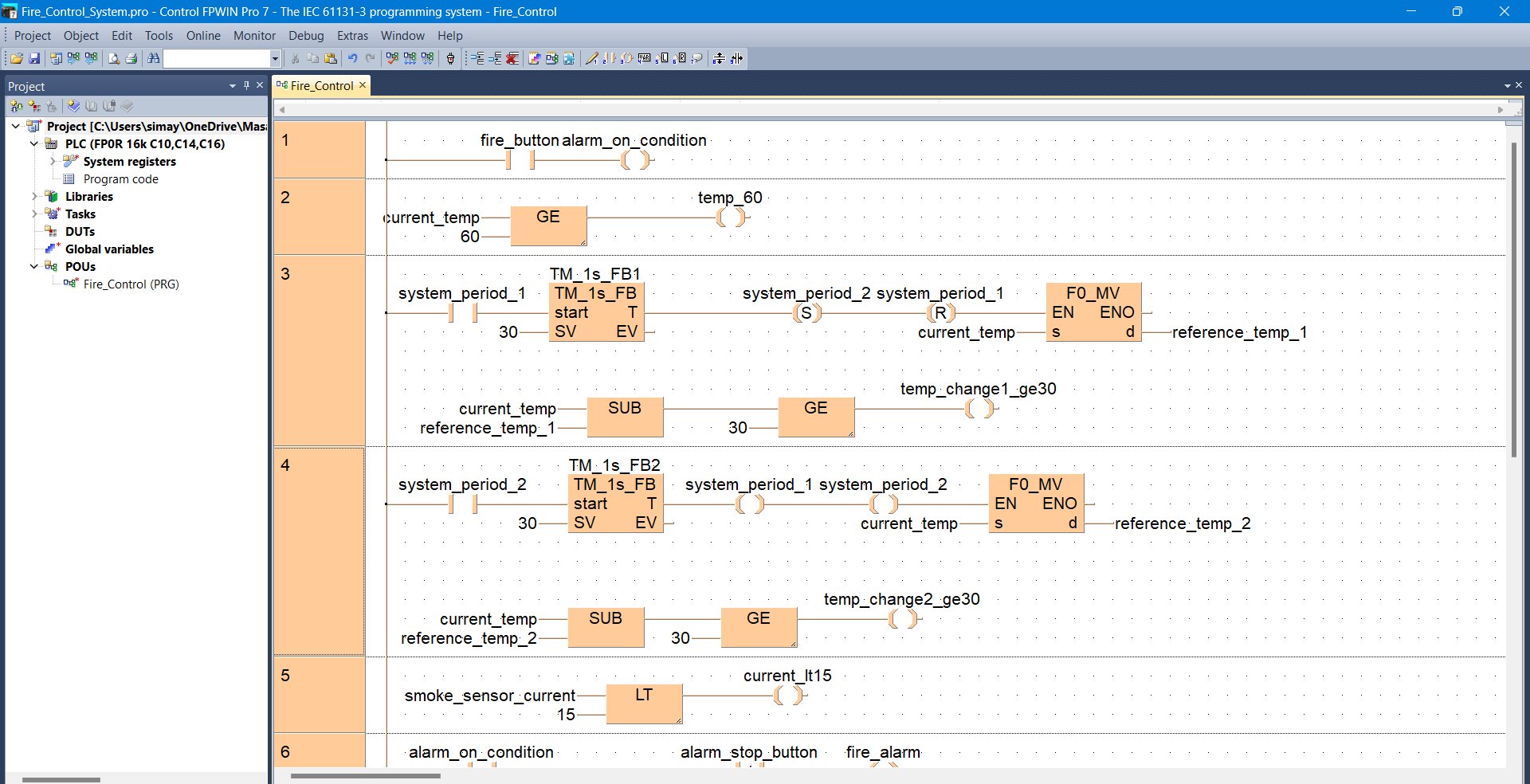The height and width of the screenshot is (784, 1530).
Task: Click the Undo arrow icon
Action: (352, 58)
